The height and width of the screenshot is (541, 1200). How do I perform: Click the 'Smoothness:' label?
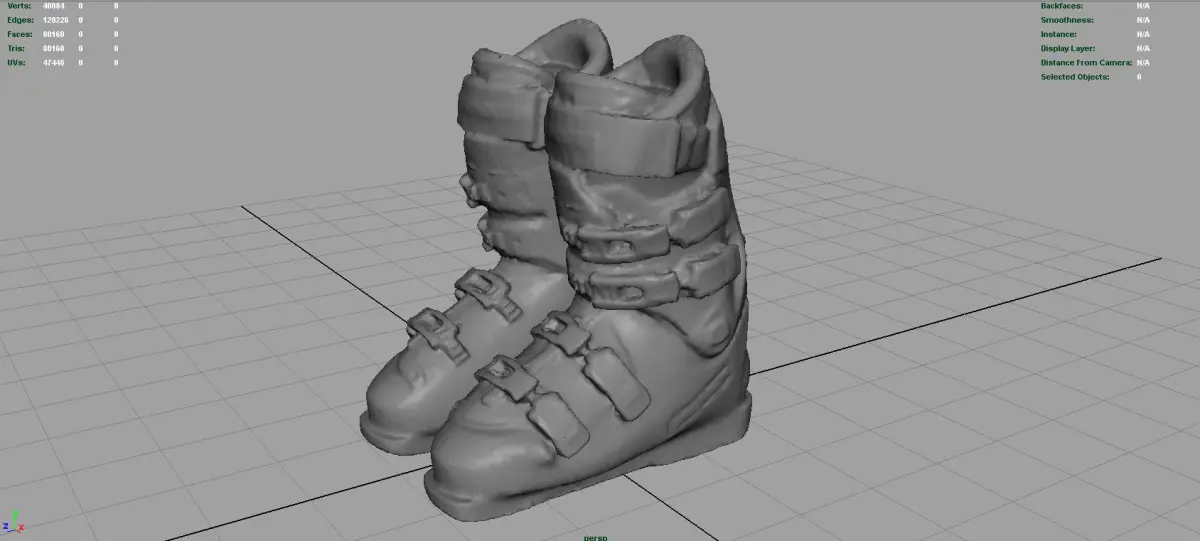[x=1067, y=20]
